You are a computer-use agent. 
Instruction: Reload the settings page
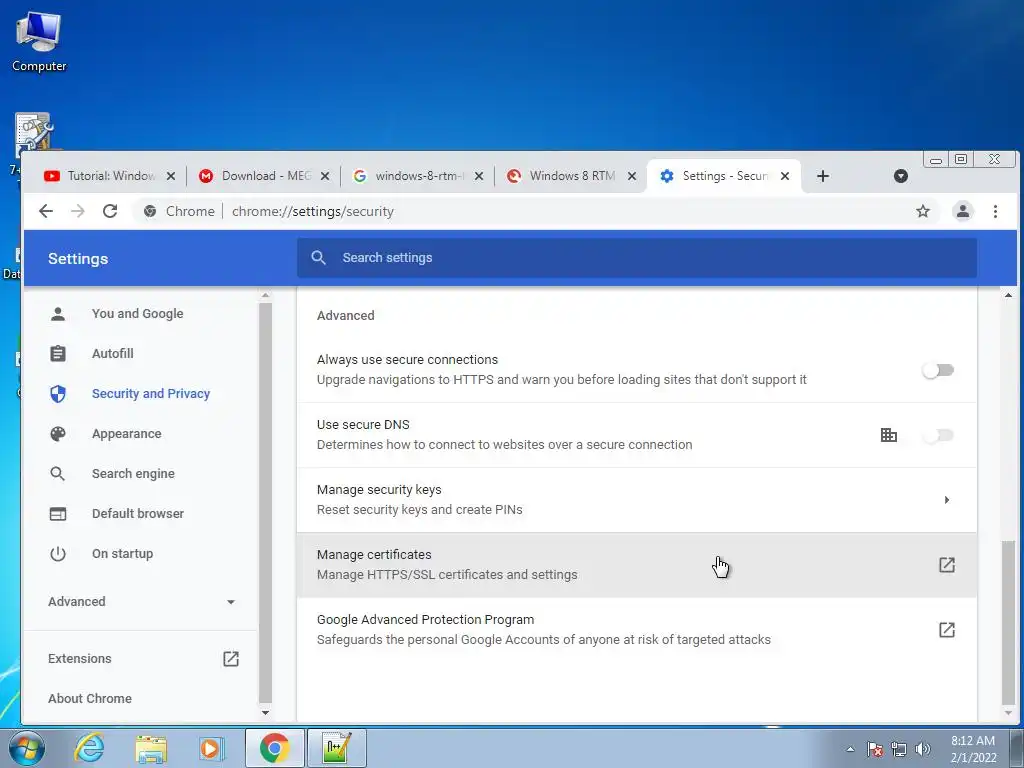(110, 211)
